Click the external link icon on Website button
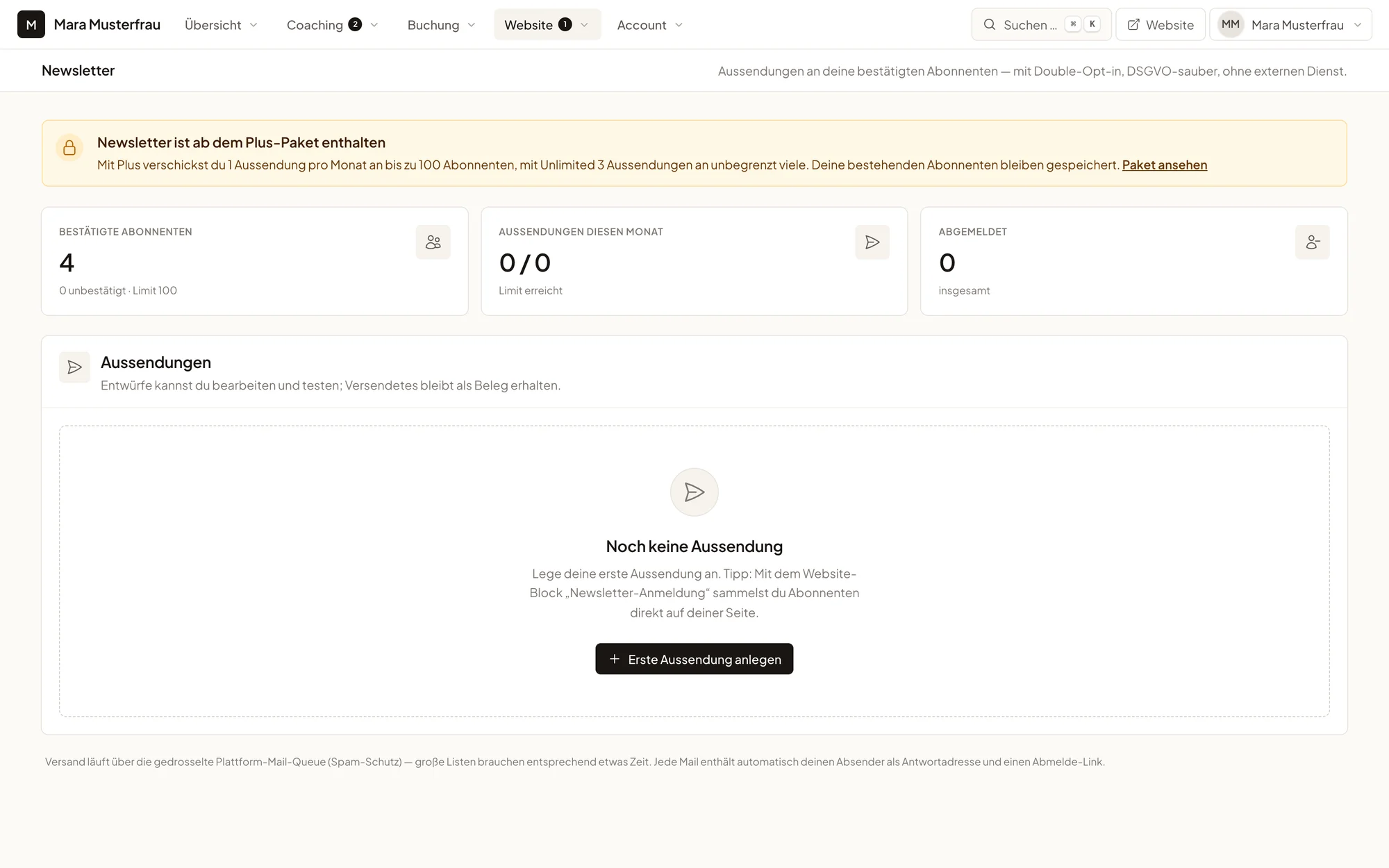1389x868 pixels. tap(1133, 24)
